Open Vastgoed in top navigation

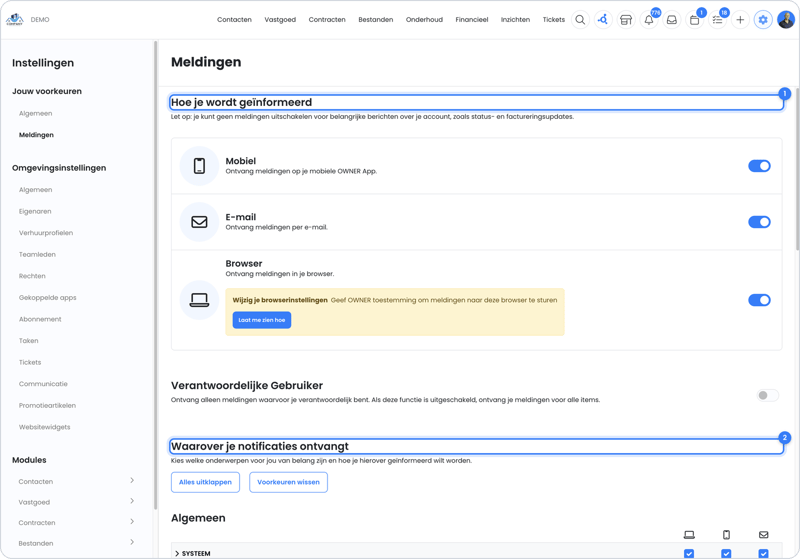pos(280,19)
